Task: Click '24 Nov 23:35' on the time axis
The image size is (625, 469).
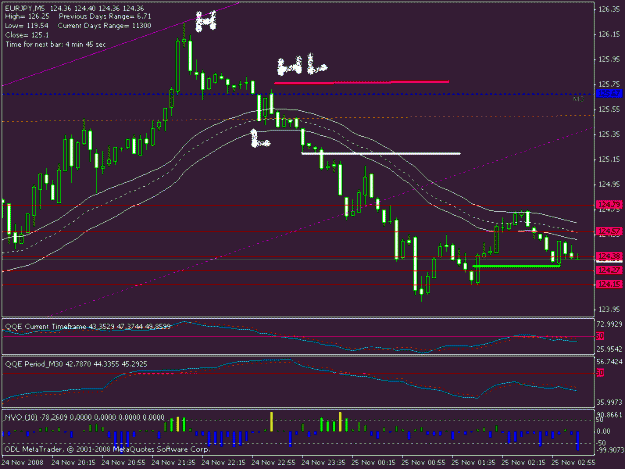Action: pyautogui.click(x=323, y=462)
